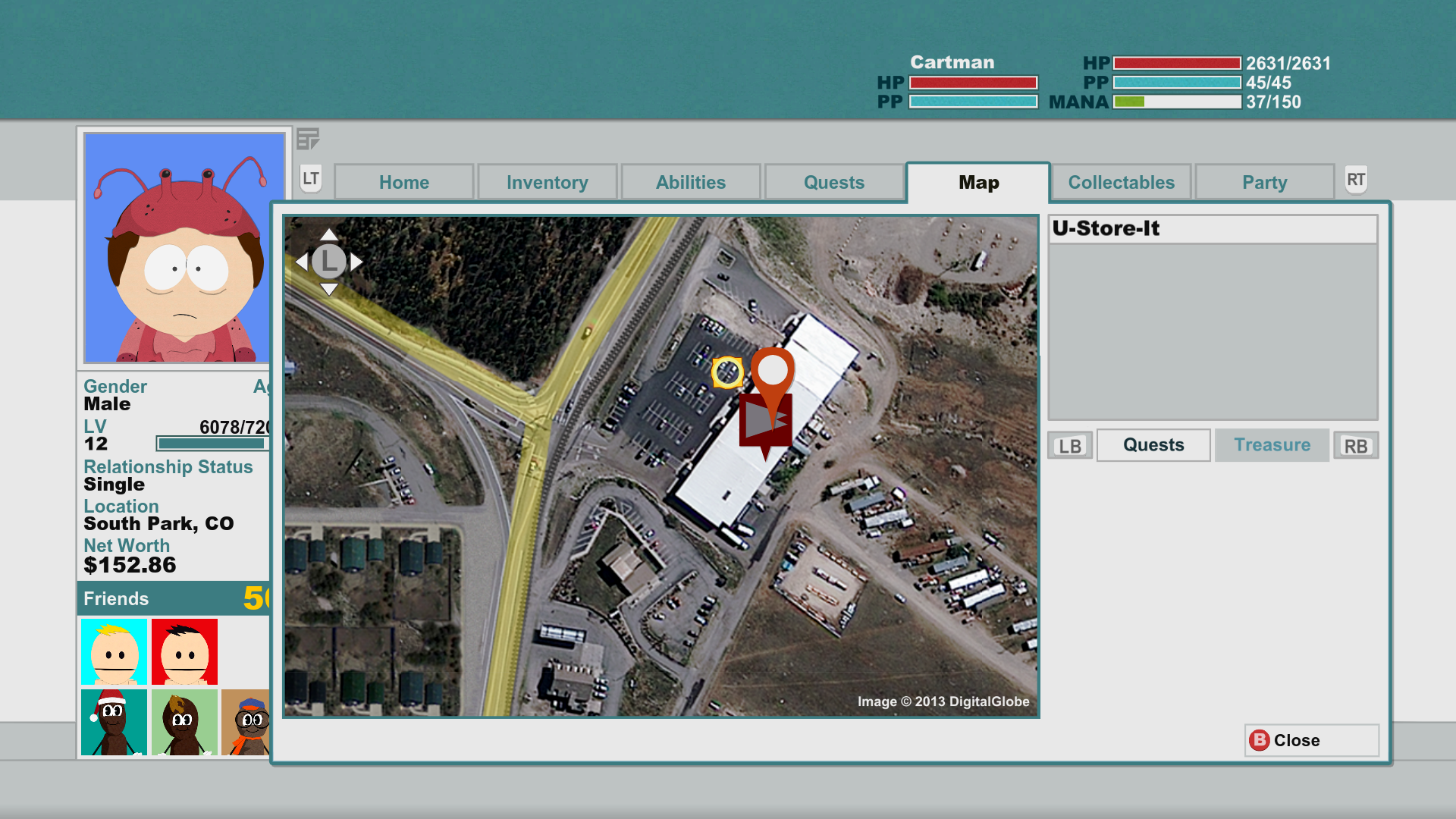Click the player's PP bar 45/45
1456x819 pixels.
point(1177,83)
